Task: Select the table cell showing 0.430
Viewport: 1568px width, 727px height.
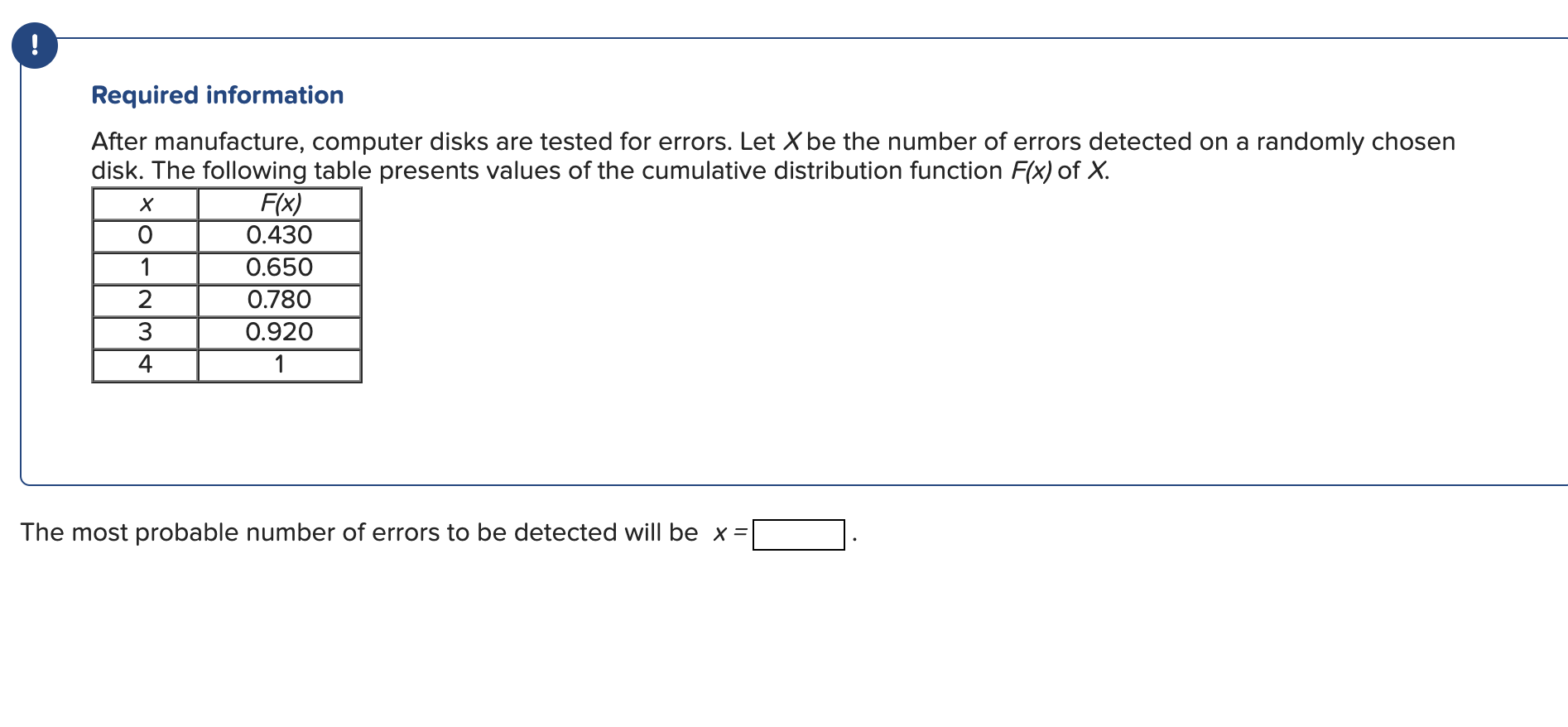Action: click(279, 235)
